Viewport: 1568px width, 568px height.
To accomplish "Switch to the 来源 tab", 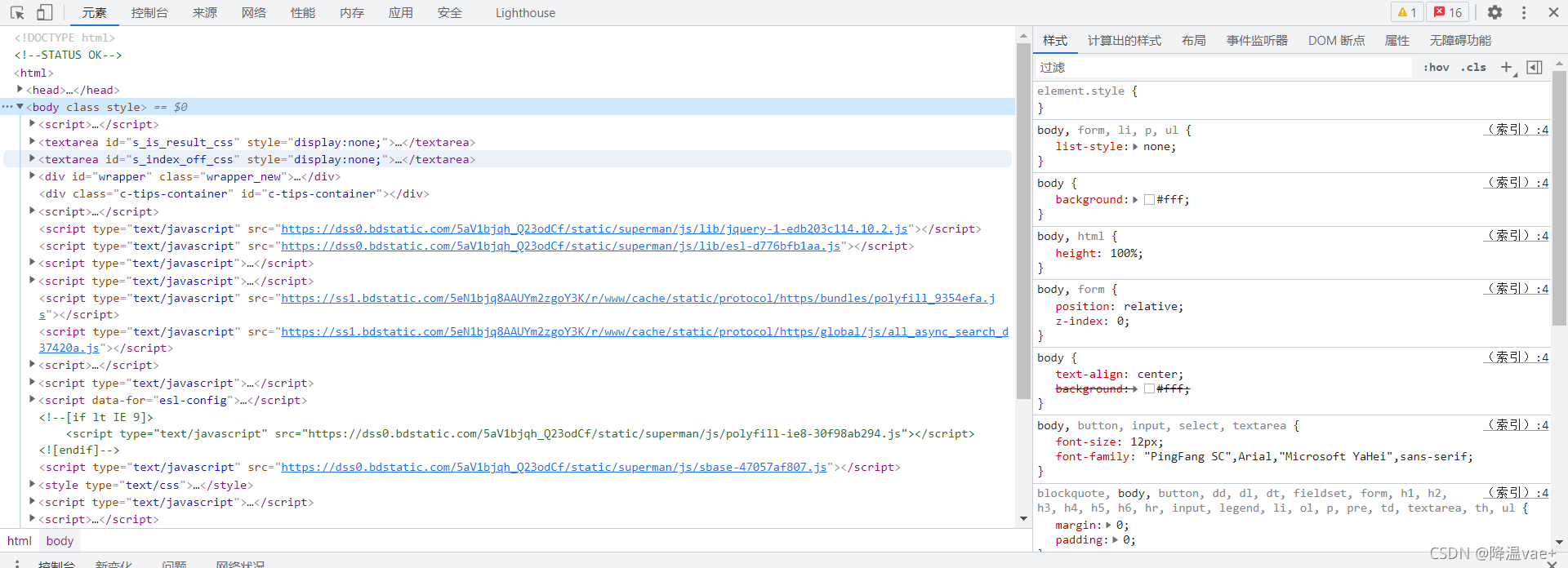I will tap(205, 13).
